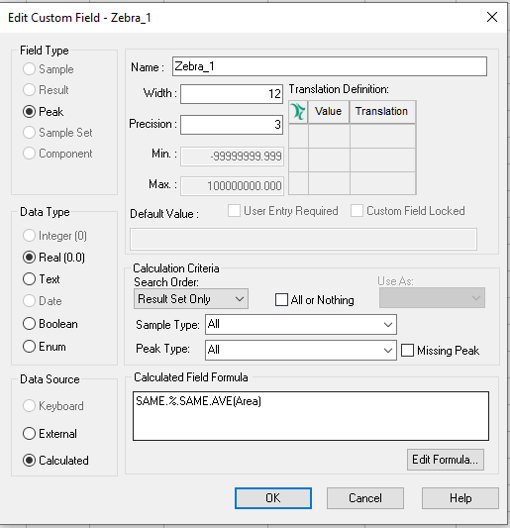The width and height of the screenshot is (510, 528).
Task: Open the Search Order dropdown
Action: (x=191, y=299)
